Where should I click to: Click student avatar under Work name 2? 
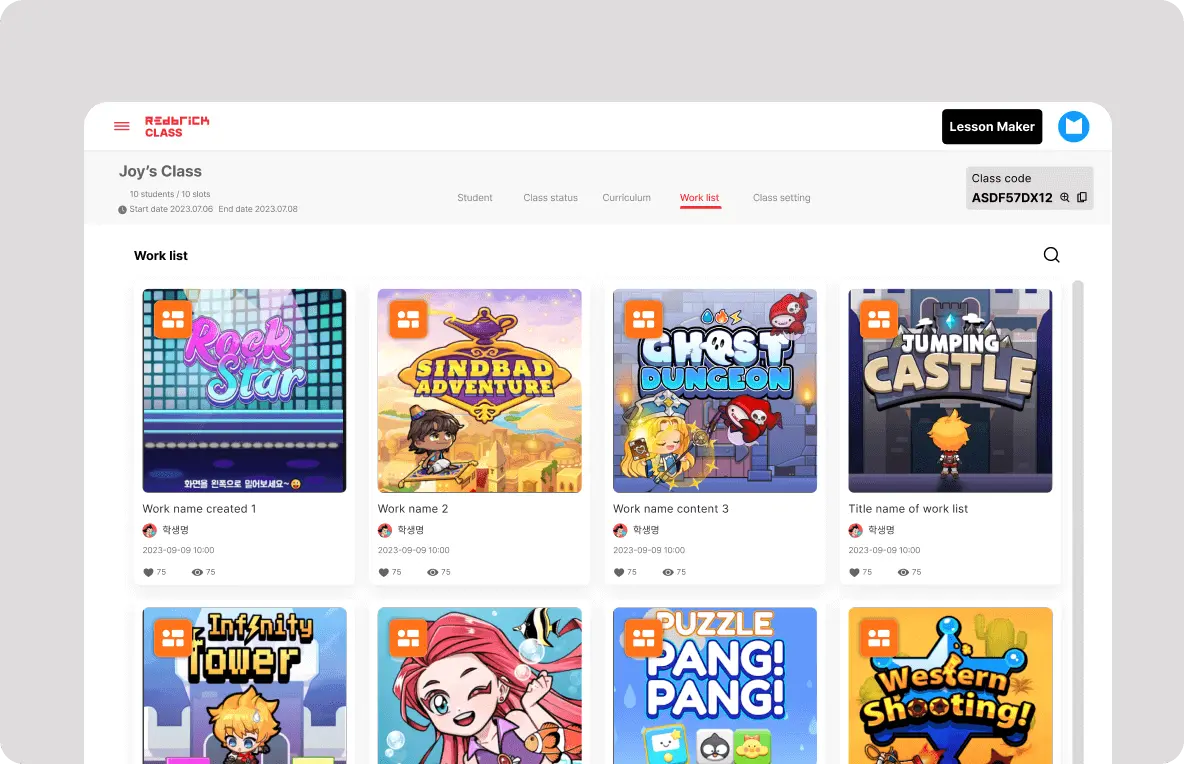click(x=385, y=530)
